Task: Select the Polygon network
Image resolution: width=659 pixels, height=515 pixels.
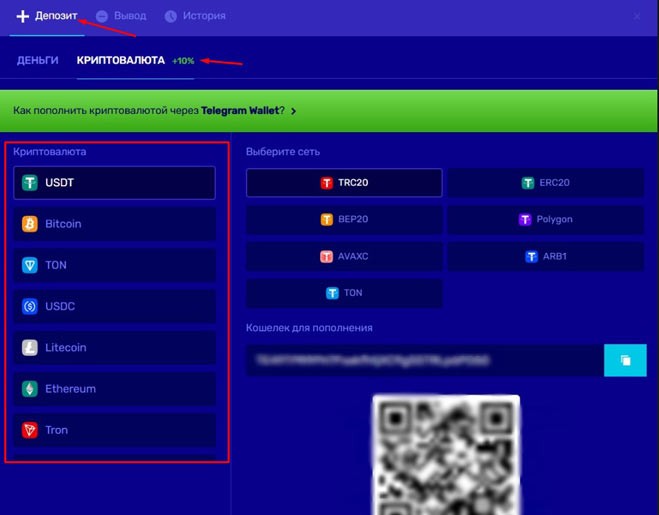Action: 545,219
